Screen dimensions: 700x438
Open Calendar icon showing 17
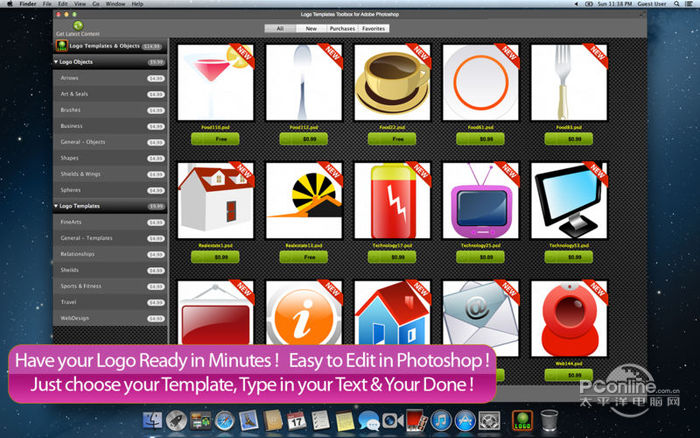[296, 420]
